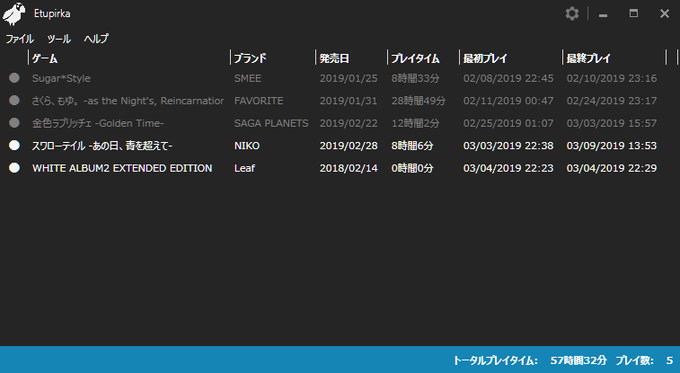Screen dimensions: 680x373
Task: Click the SMEE brand cell
Action: tap(248, 79)
